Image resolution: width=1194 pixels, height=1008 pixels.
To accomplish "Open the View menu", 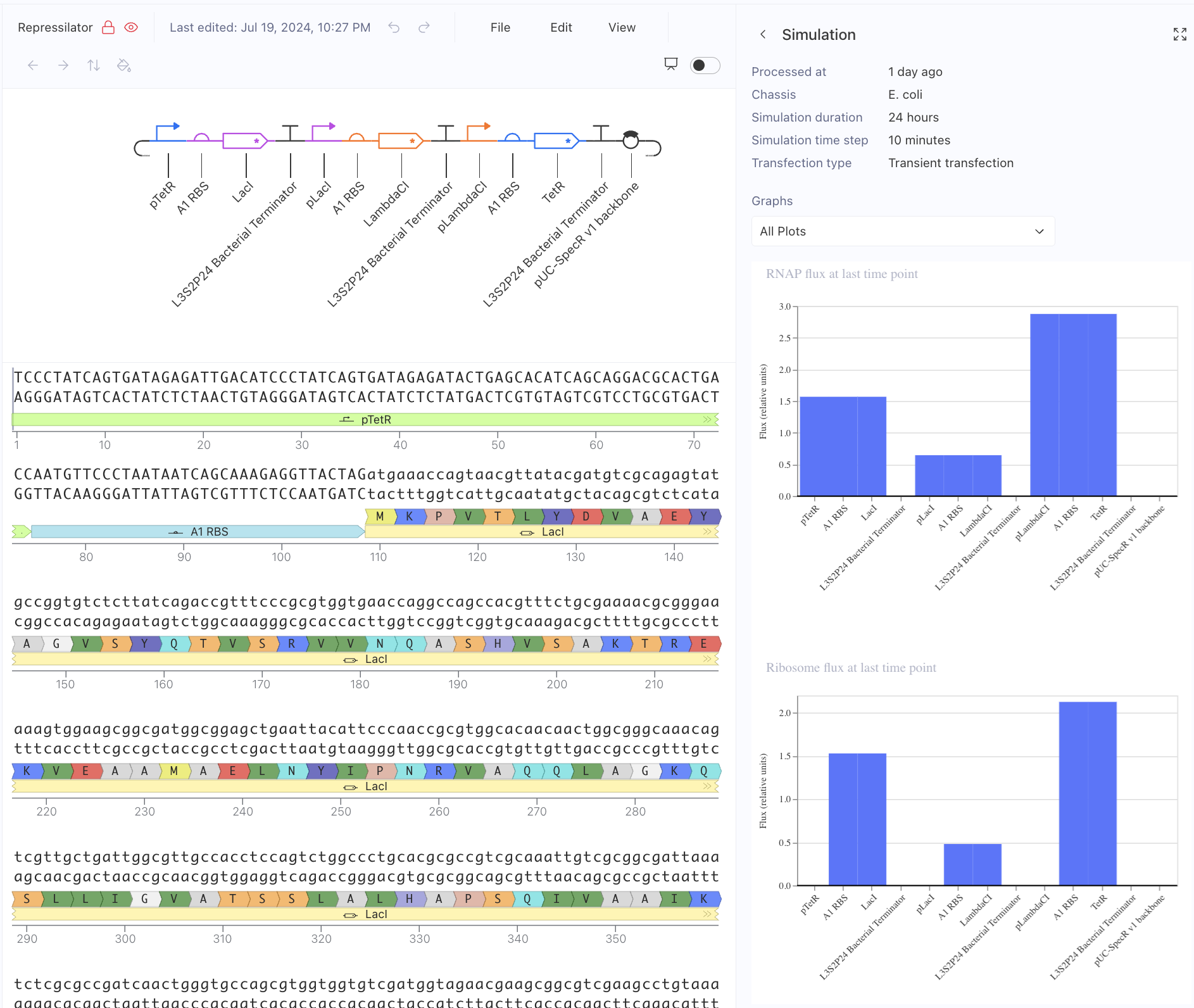I will [622, 27].
